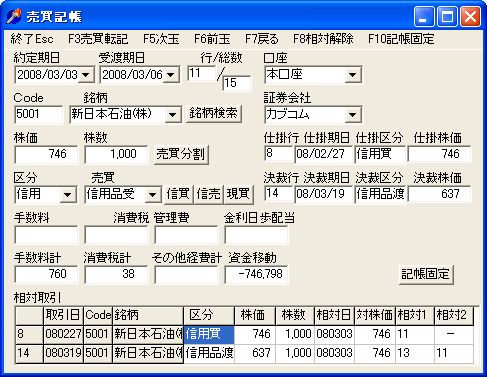Expand the 証券会社 broker dropdown
The width and height of the screenshot is (487, 377).
[353, 114]
